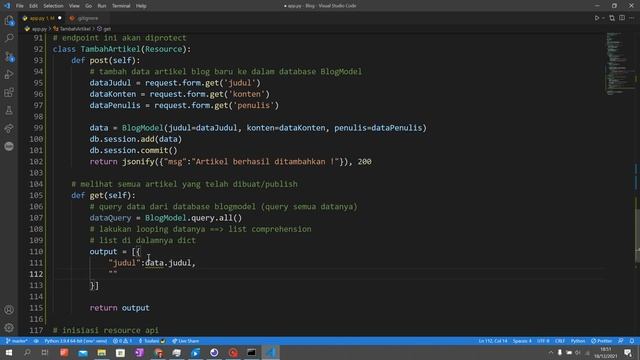
Task: Open the Edit menu
Action: (x=33, y=6)
